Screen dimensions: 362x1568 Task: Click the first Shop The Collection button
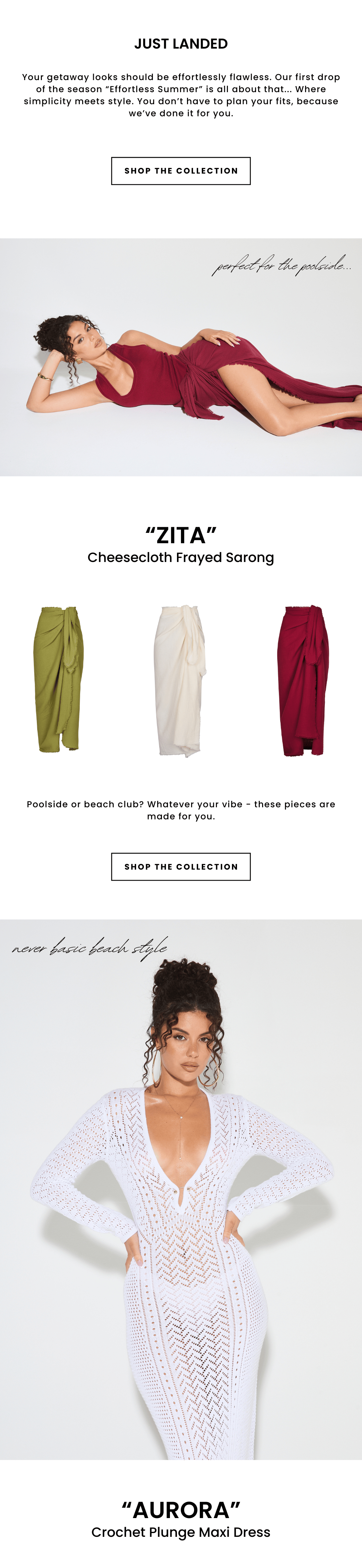coord(181,171)
